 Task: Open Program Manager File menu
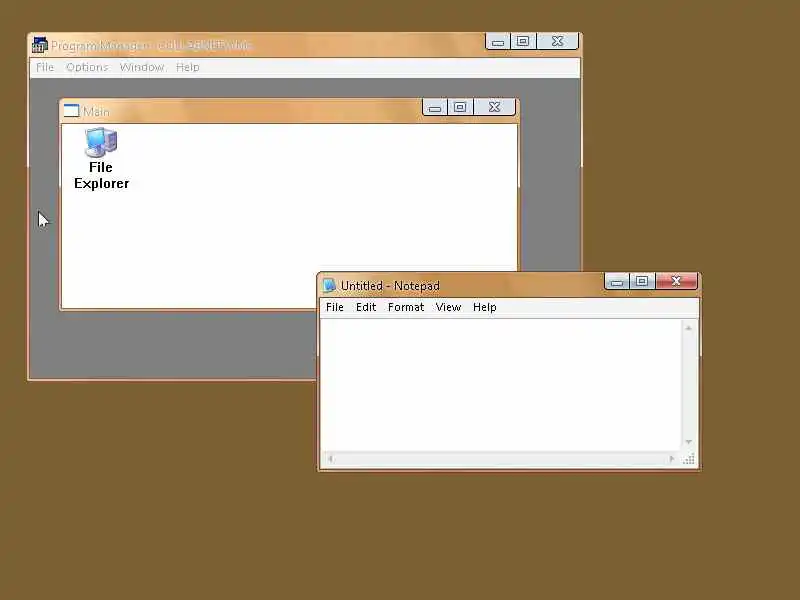click(45, 67)
